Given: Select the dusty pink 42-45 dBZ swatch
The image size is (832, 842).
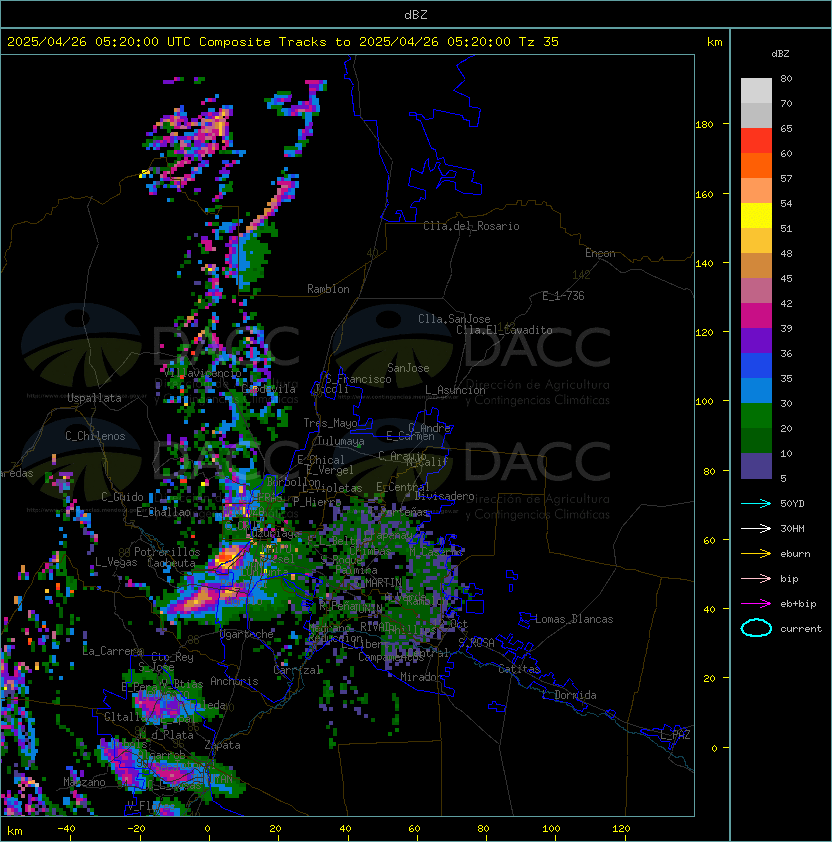Looking at the screenshot, I should coord(756,291).
